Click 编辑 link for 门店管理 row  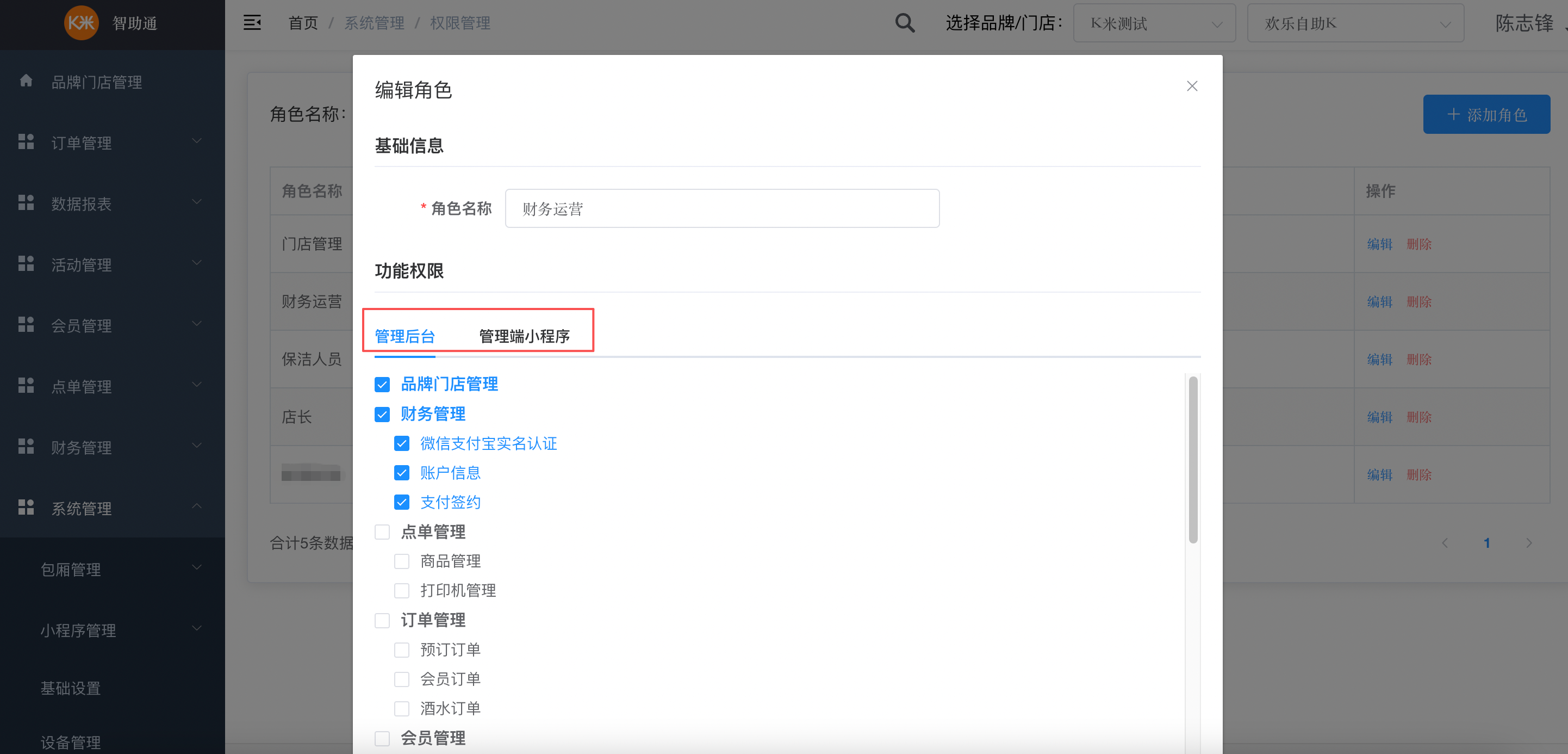coord(1379,244)
